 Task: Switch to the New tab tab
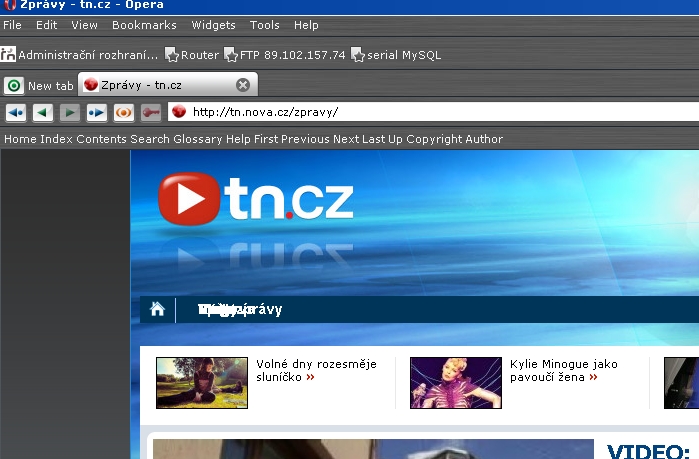pos(39,85)
